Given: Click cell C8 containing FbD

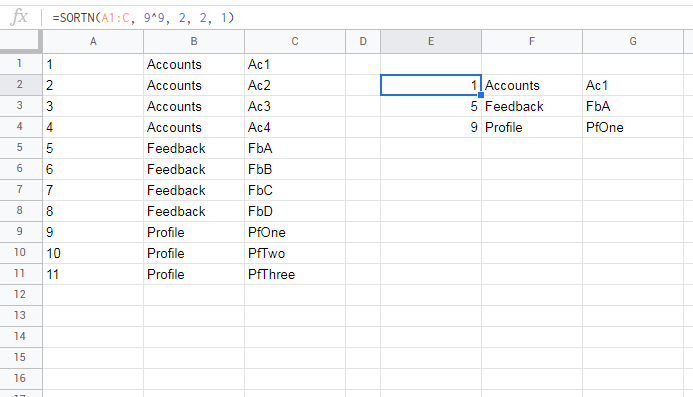Looking at the screenshot, I should 295,211.
